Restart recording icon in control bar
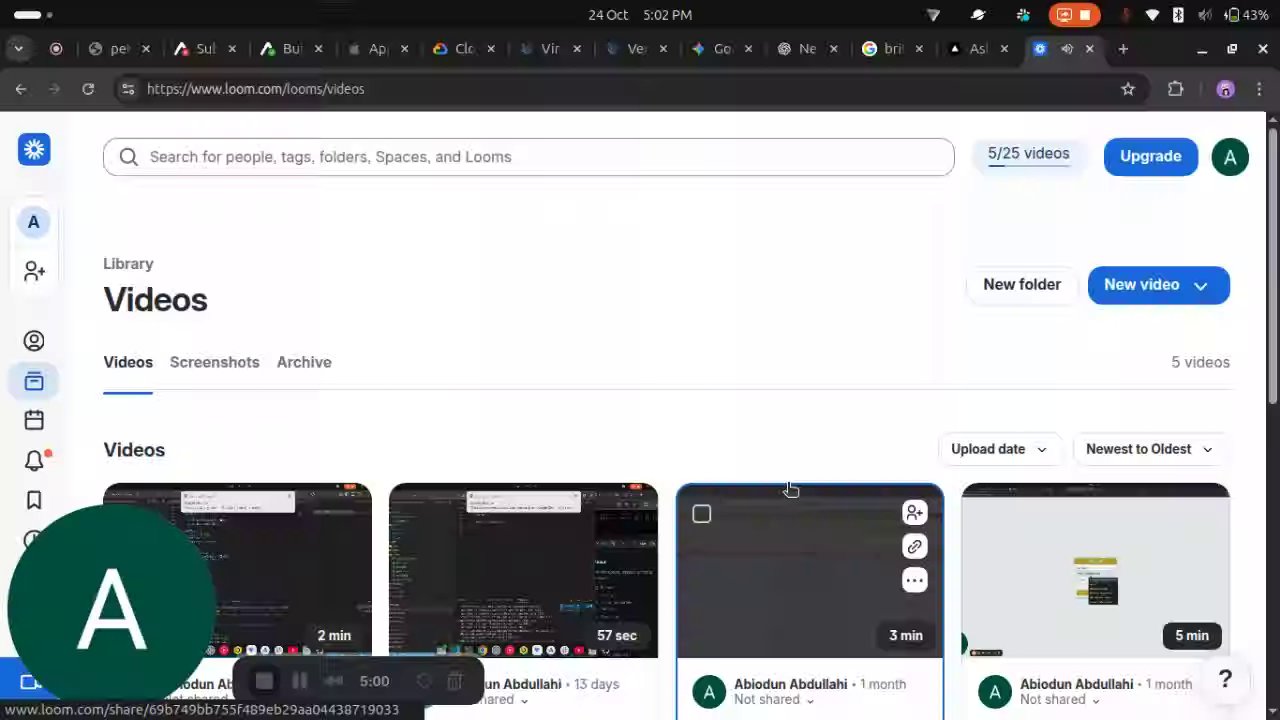The width and height of the screenshot is (1280, 720). [424, 681]
